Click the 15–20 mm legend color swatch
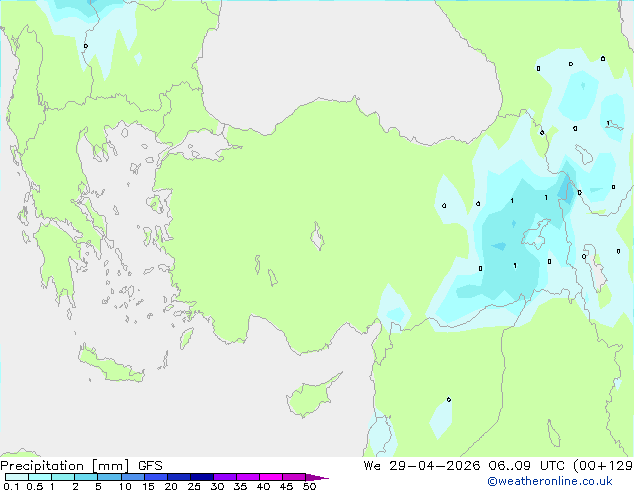 pyautogui.click(x=156, y=477)
